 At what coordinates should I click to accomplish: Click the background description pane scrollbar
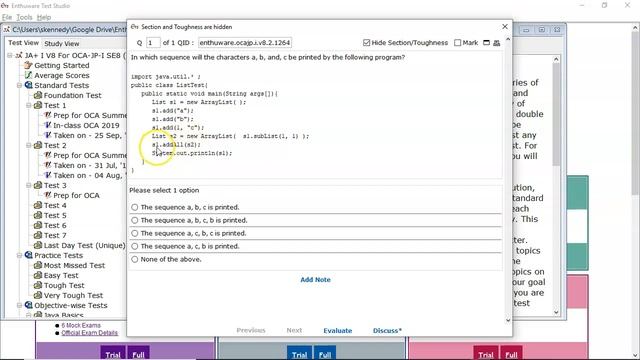pos(556,186)
